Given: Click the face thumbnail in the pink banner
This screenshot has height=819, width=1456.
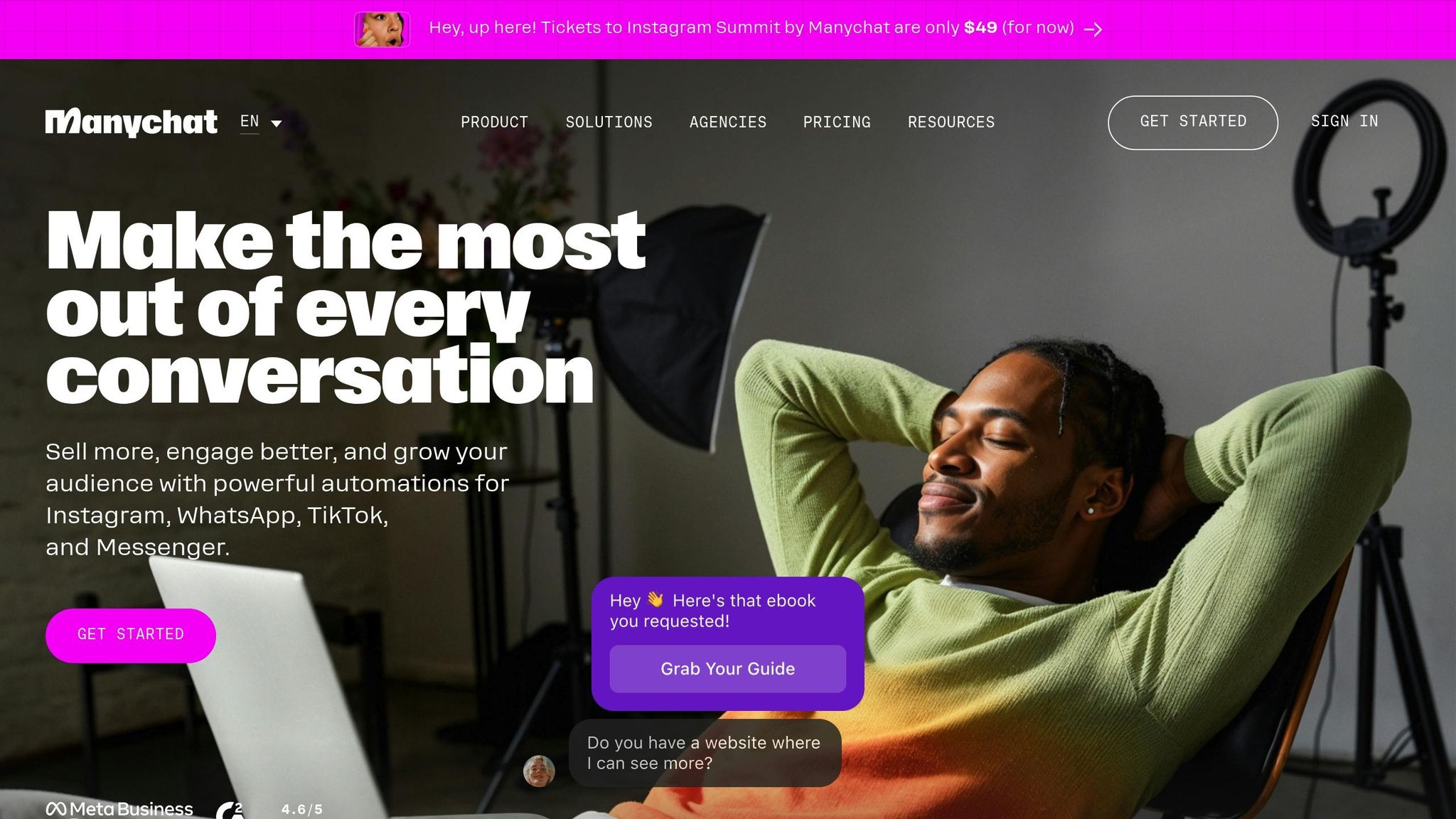Looking at the screenshot, I should tap(382, 29).
